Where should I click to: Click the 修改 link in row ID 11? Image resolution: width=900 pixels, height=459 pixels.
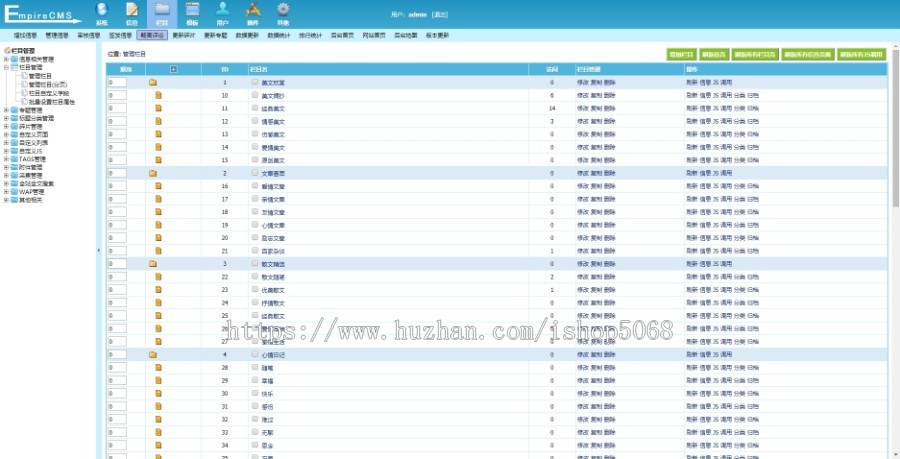click(582, 108)
